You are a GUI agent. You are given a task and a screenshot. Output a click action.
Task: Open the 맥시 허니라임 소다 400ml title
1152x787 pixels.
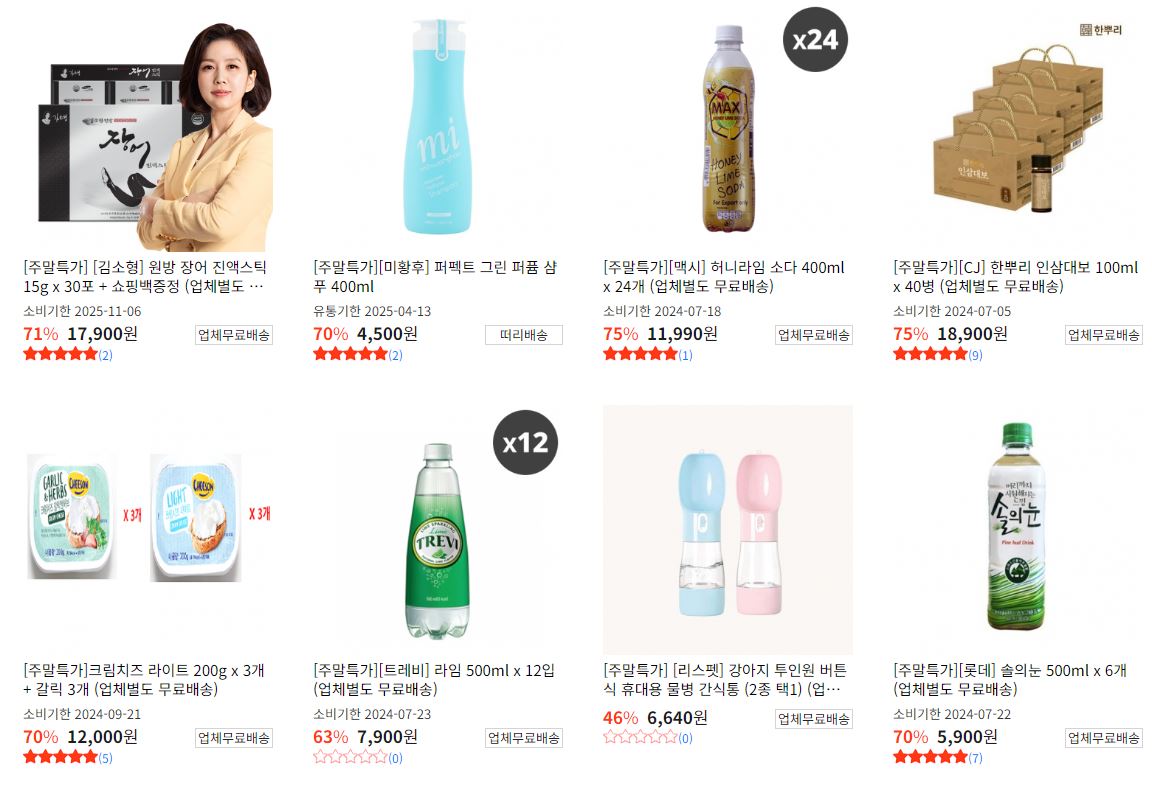pyautogui.click(x=724, y=277)
